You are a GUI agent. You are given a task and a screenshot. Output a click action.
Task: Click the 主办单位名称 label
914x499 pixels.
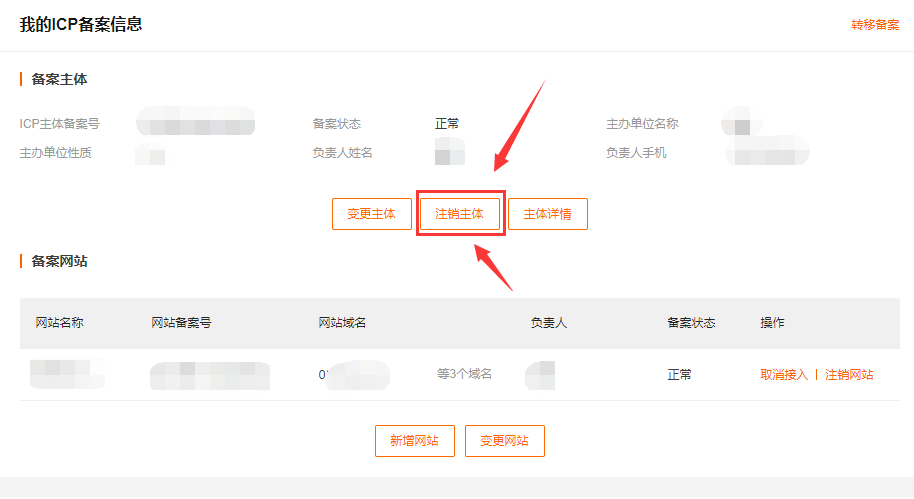[x=642, y=124]
